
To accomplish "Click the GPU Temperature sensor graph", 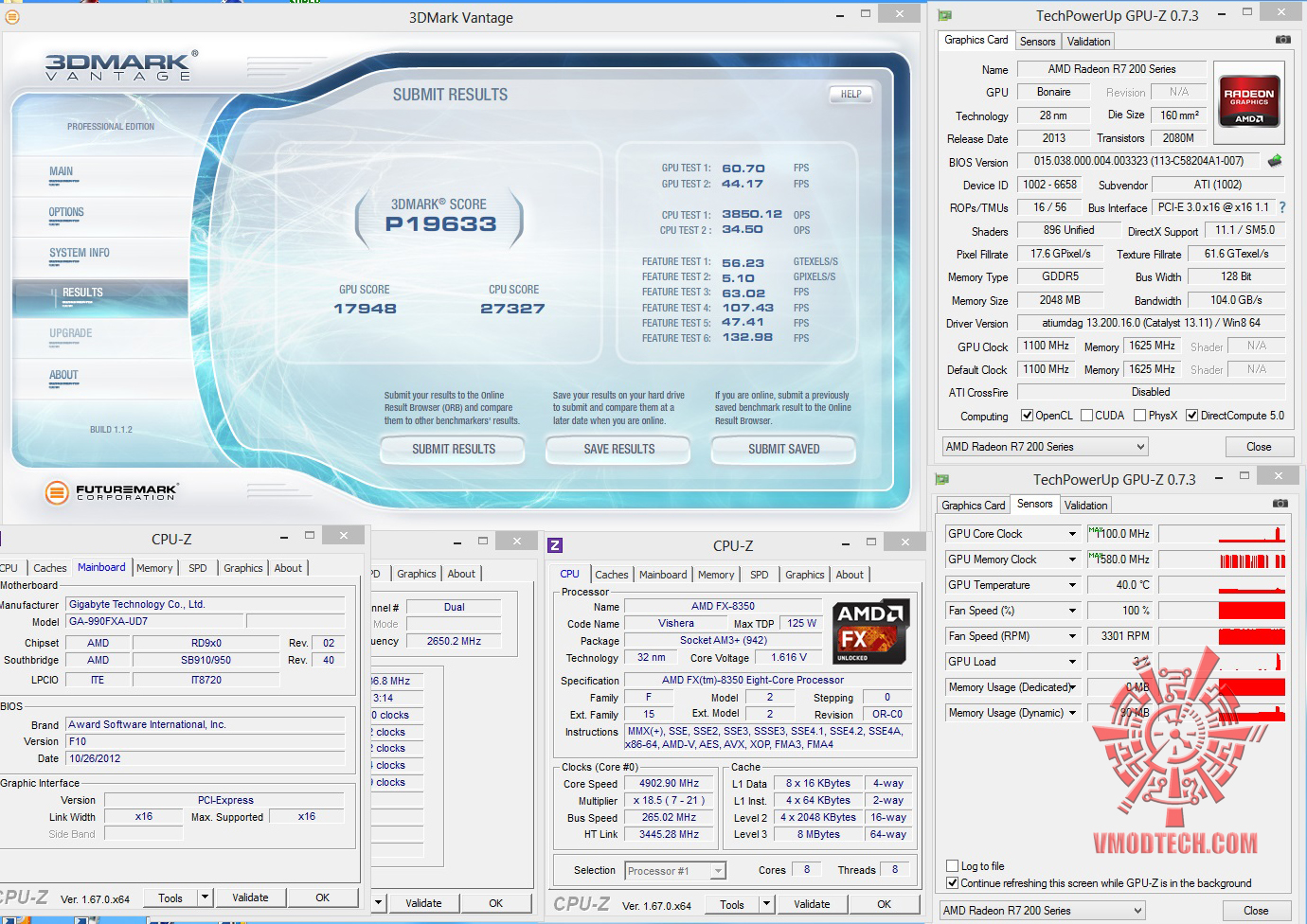I will point(1222,585).
